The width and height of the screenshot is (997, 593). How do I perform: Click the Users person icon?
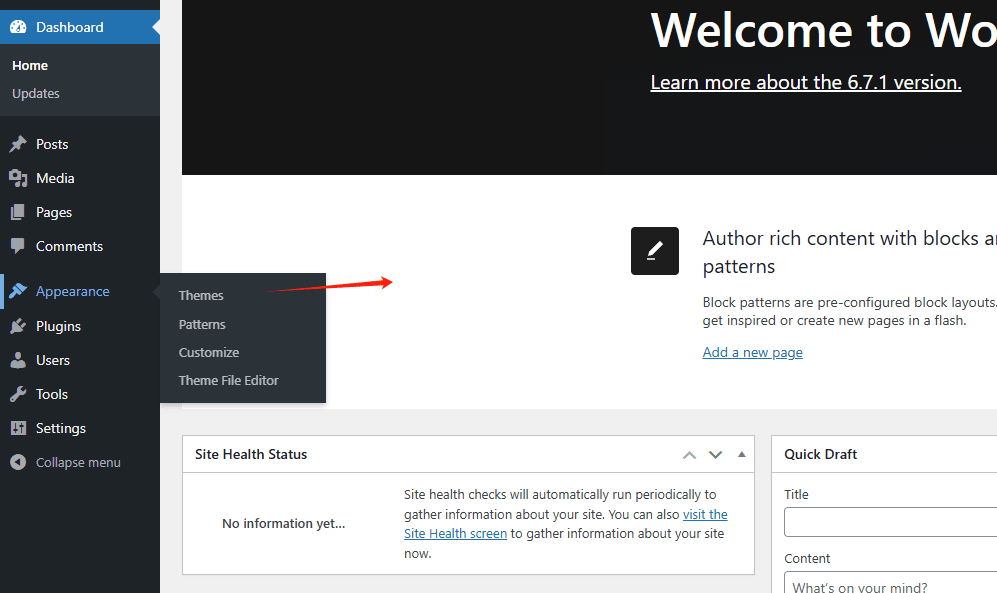(x=18, y=360)
